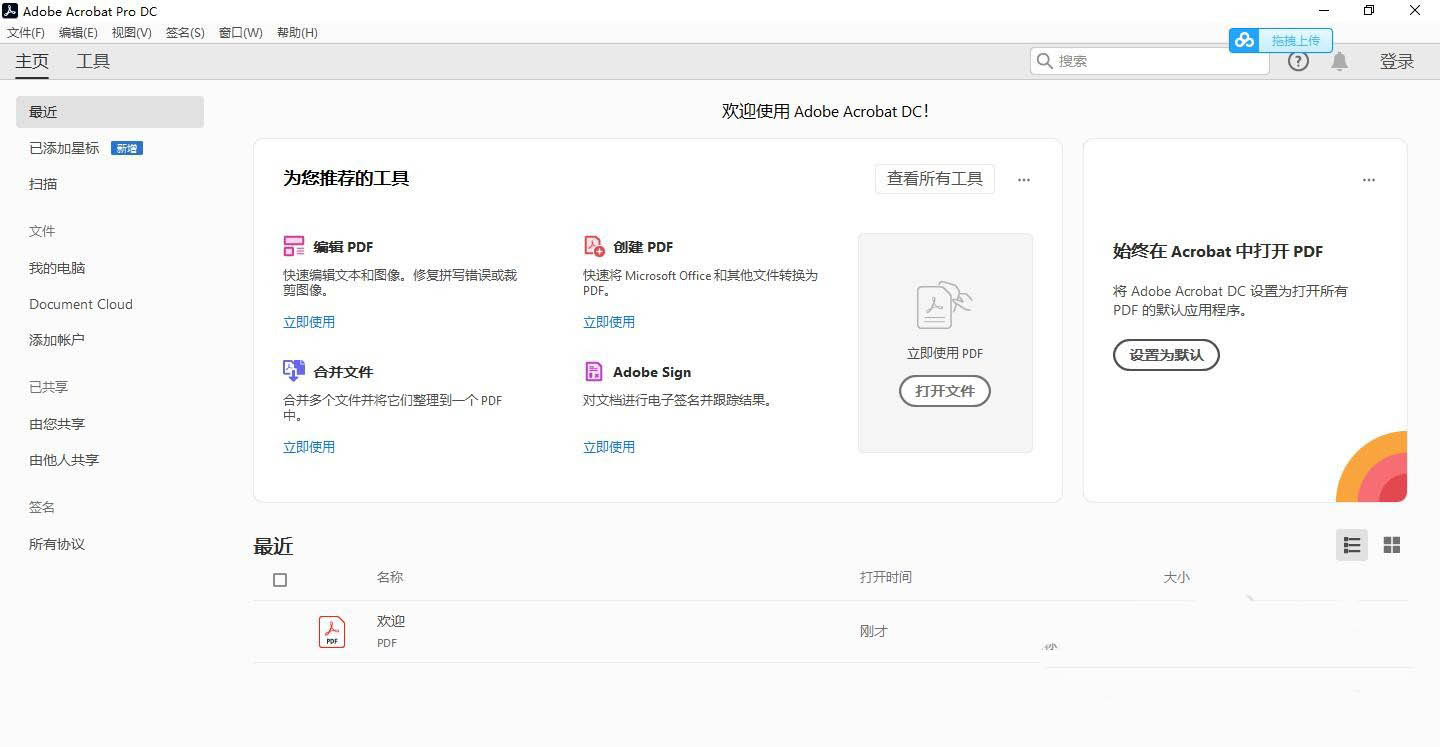Screen dimensions: 1440x747
Task: Tick the select-all checkbox in recent list
Action: (x=280, y=580)
